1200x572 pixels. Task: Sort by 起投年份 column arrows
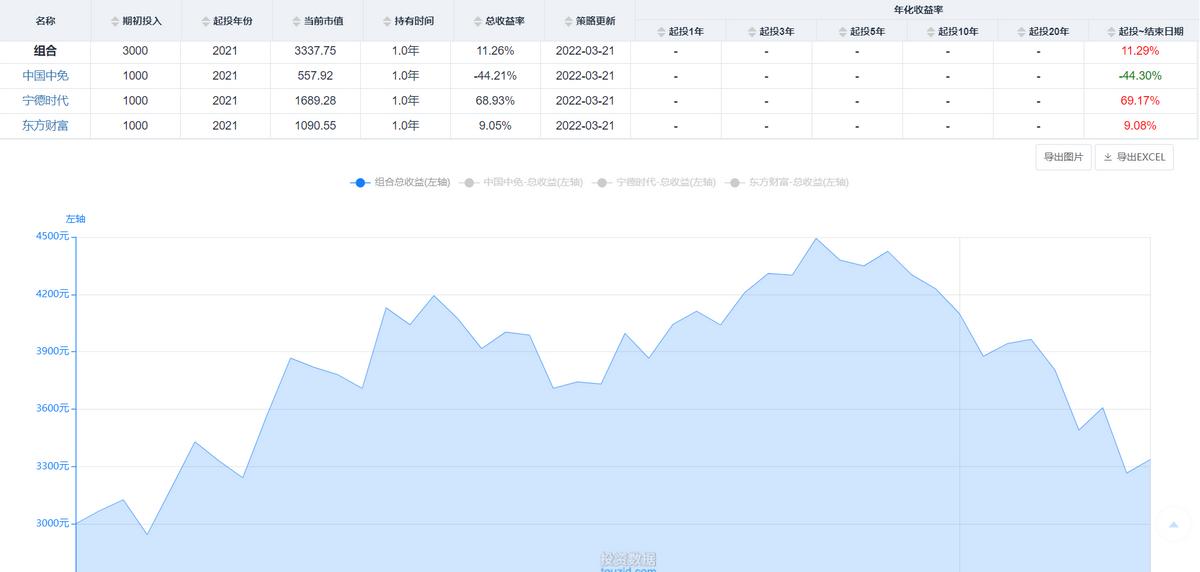tap(204, 21)
